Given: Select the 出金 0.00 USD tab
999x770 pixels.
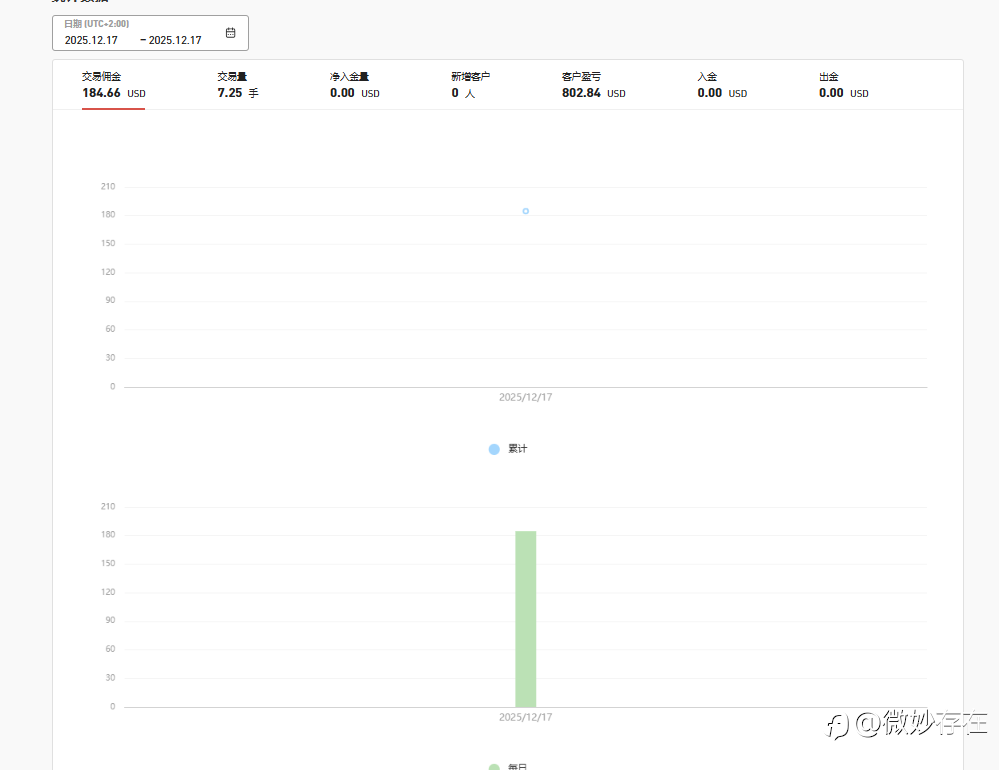Looking at the screenshot, I should [x=844, y=85].
